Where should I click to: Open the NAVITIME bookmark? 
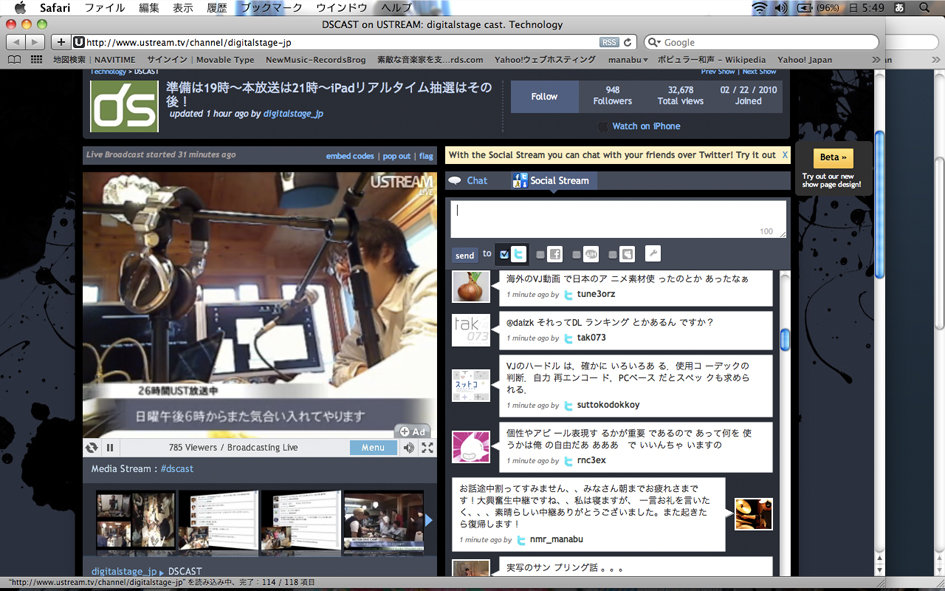click(x=115, y=60)
